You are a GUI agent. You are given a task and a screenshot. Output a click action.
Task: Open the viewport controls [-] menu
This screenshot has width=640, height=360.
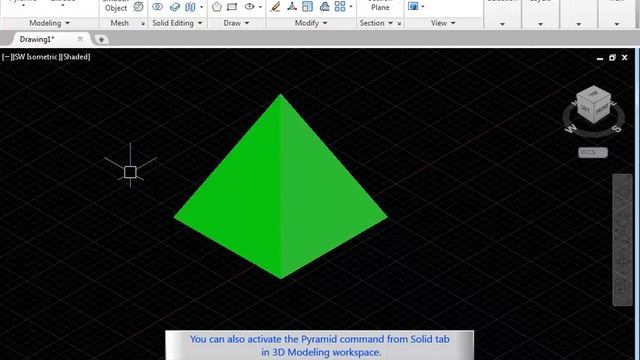coord(6,57)
